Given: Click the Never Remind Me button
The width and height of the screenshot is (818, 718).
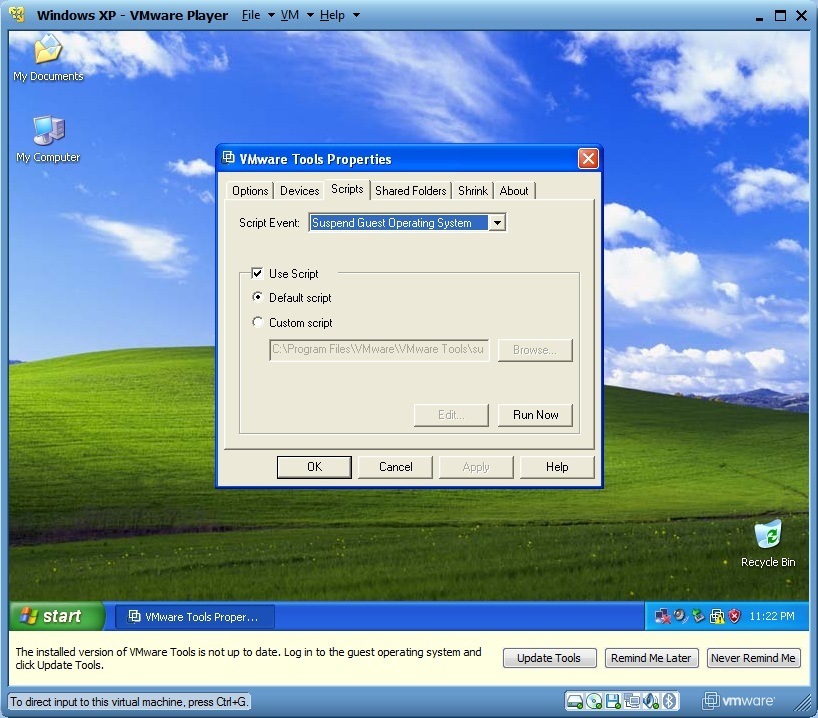Looking at the screenshot, I should [753, 658].
